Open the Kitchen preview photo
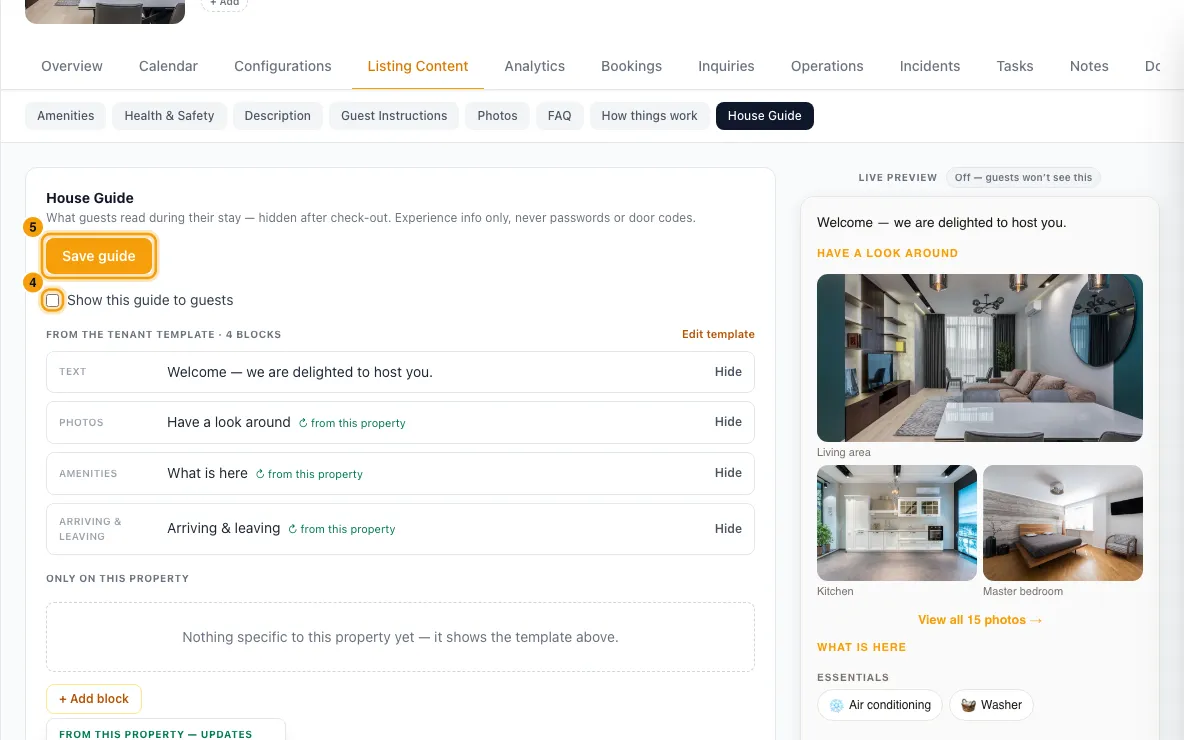1184x740 pixels. [x=896, y=523]
